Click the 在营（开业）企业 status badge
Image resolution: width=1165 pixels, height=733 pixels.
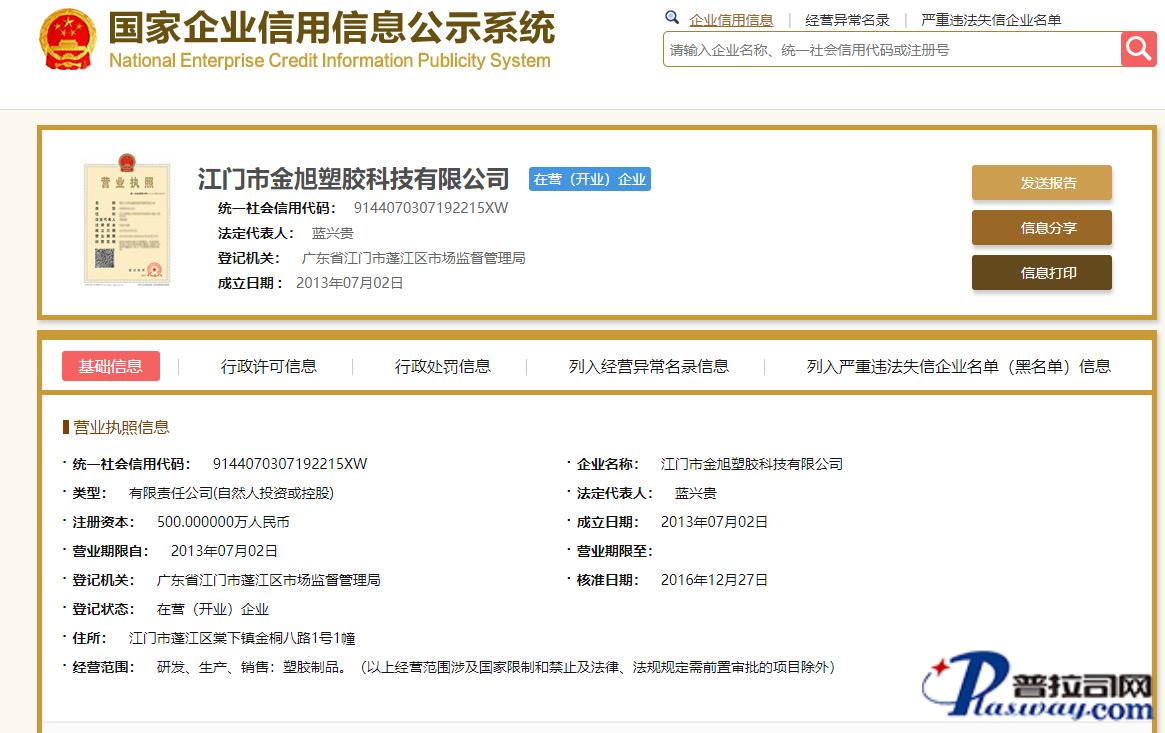(590, 180)
